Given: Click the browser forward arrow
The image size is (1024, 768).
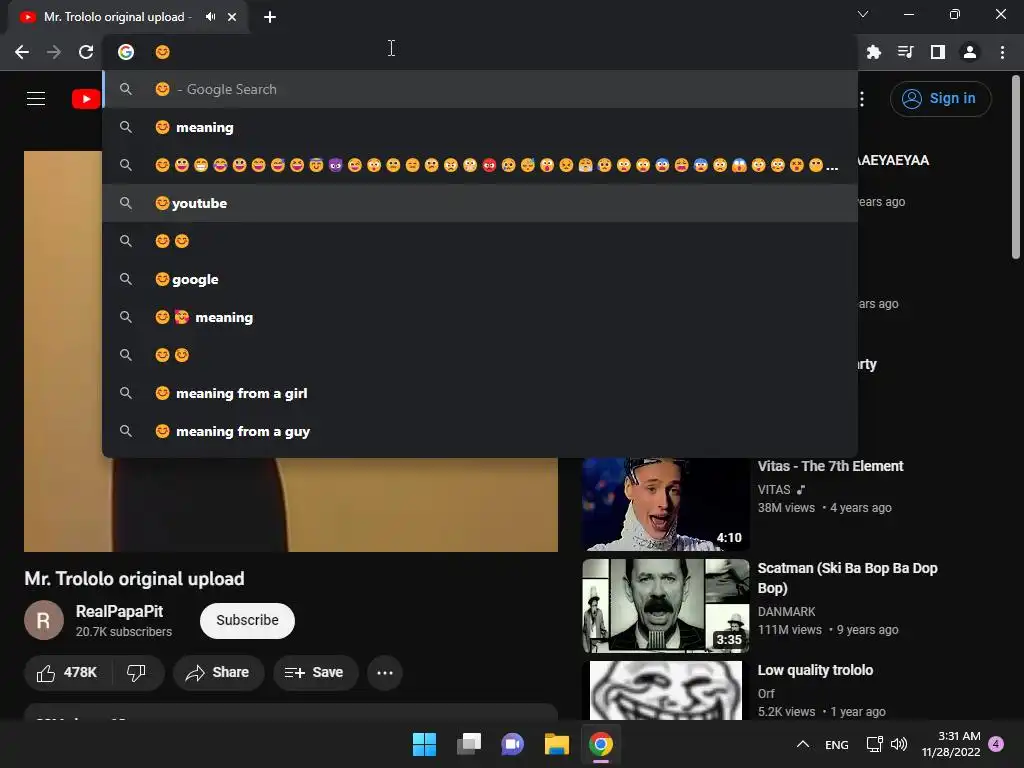Looking at the screenshot, I should 54,52.
